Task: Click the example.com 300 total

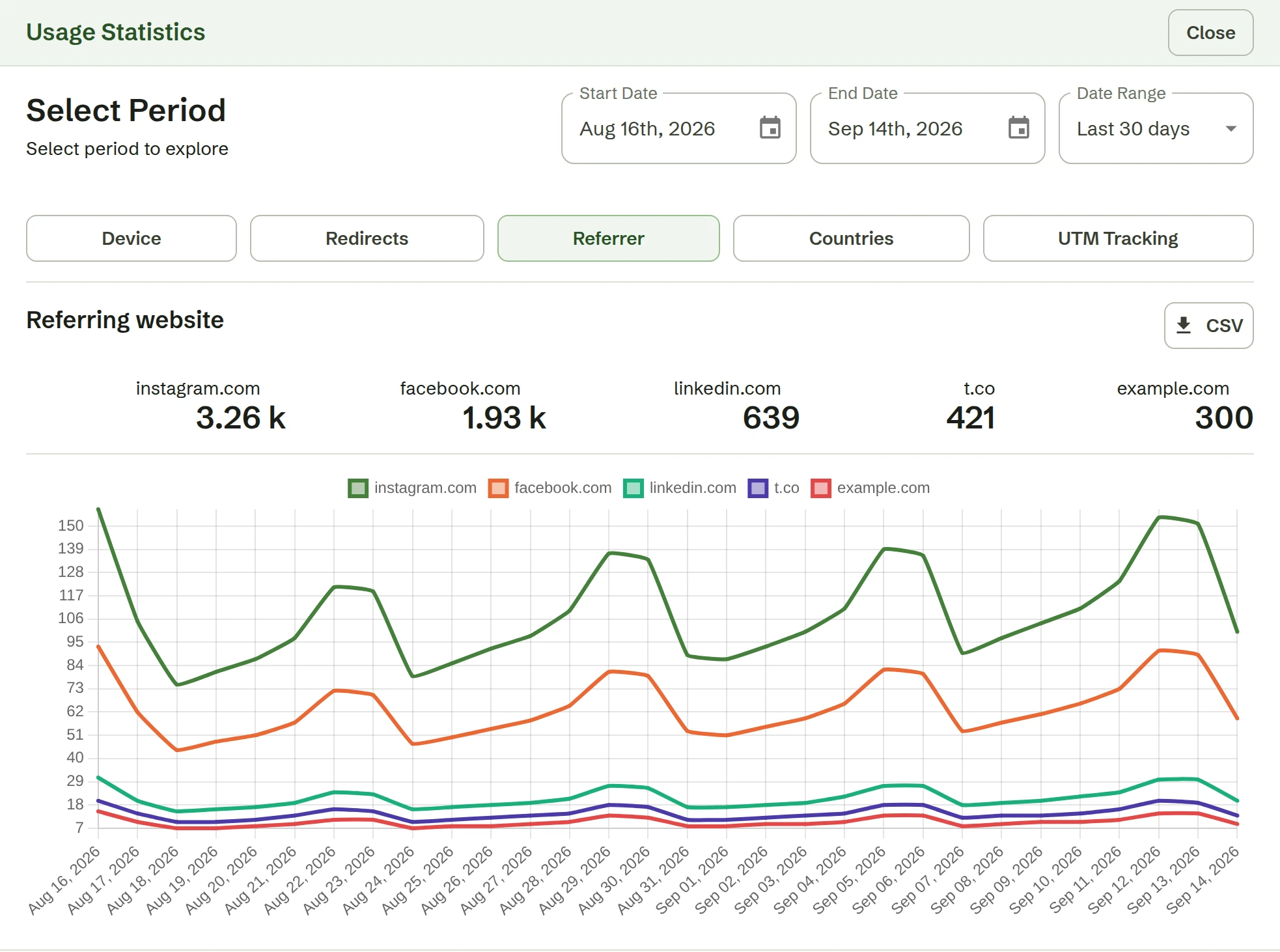Action: point(1224,417)
